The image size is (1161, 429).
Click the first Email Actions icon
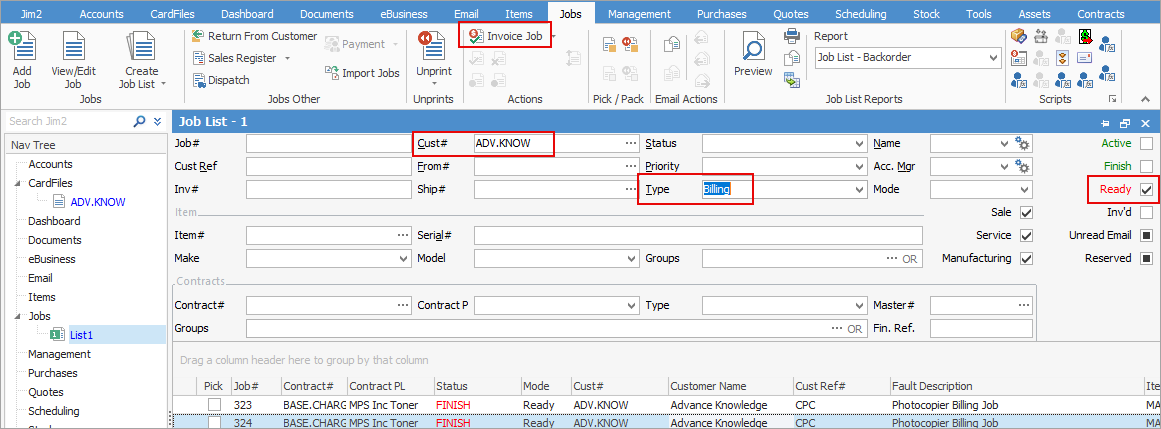point(672,44)
